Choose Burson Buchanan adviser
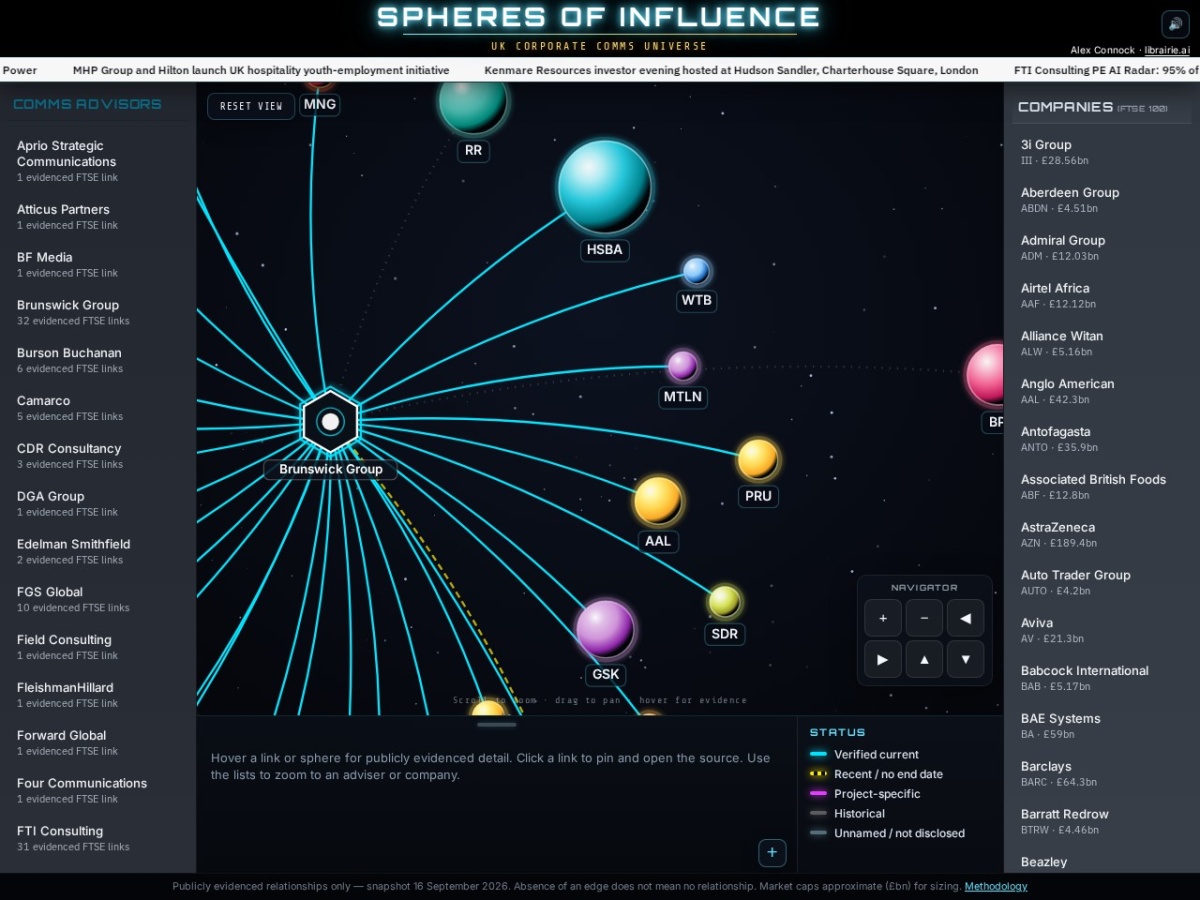This screenshot has width=1200, height=900. coord(98,360)
